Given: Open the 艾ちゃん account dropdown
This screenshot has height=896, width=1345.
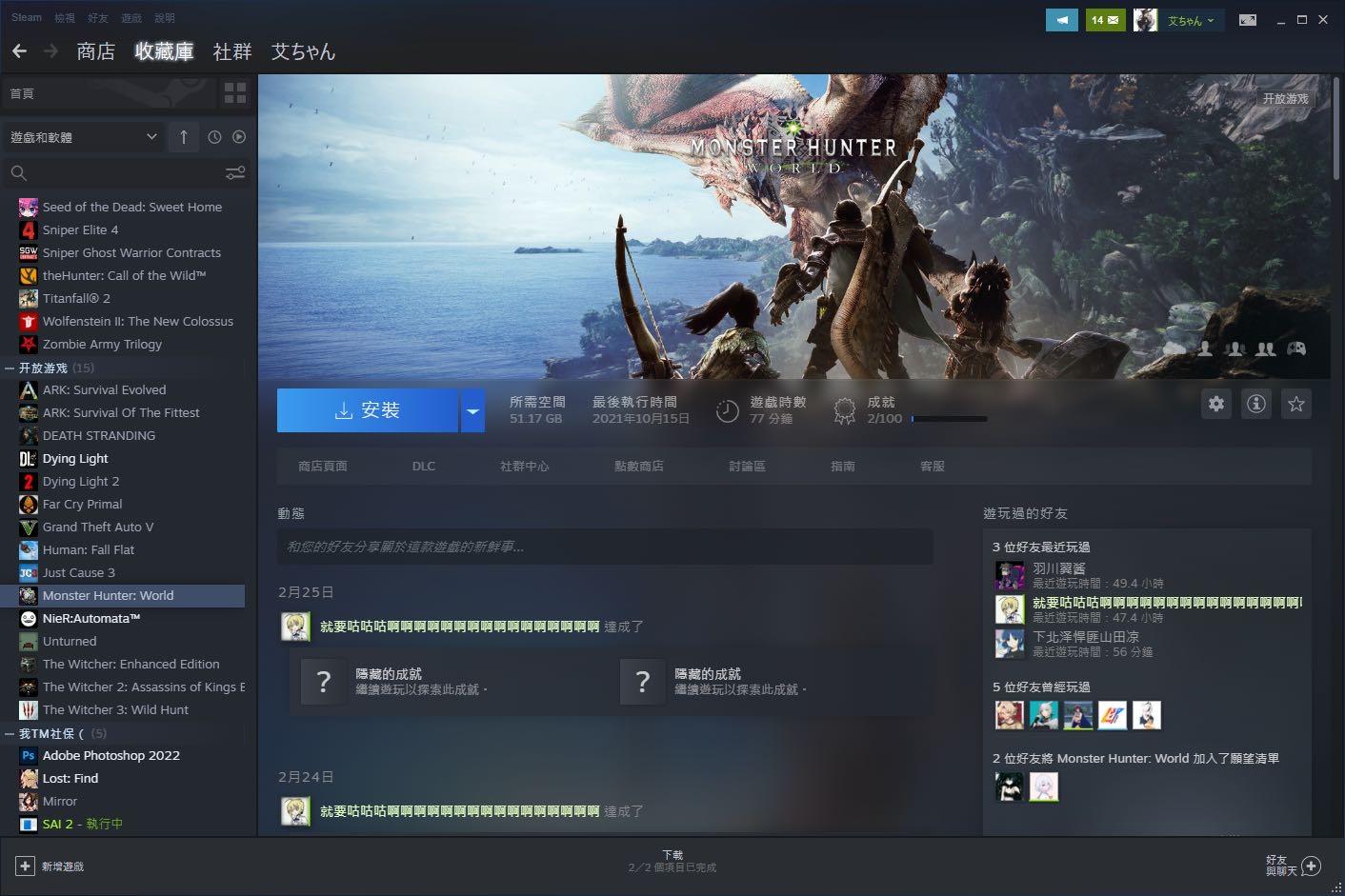Looking at the screenshot, I should (1191, 20).
